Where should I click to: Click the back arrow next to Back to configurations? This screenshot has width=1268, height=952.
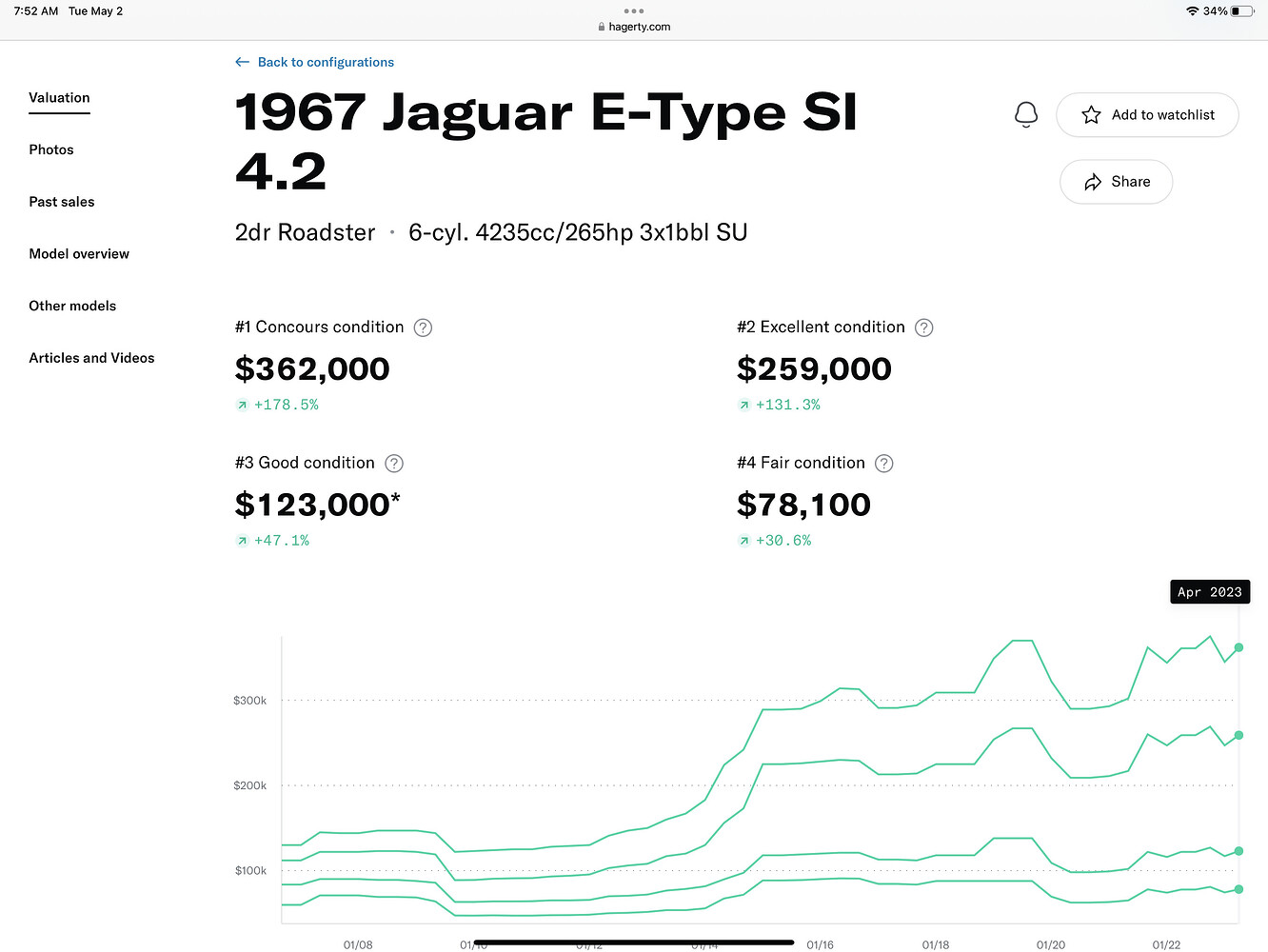click(243, 61)
